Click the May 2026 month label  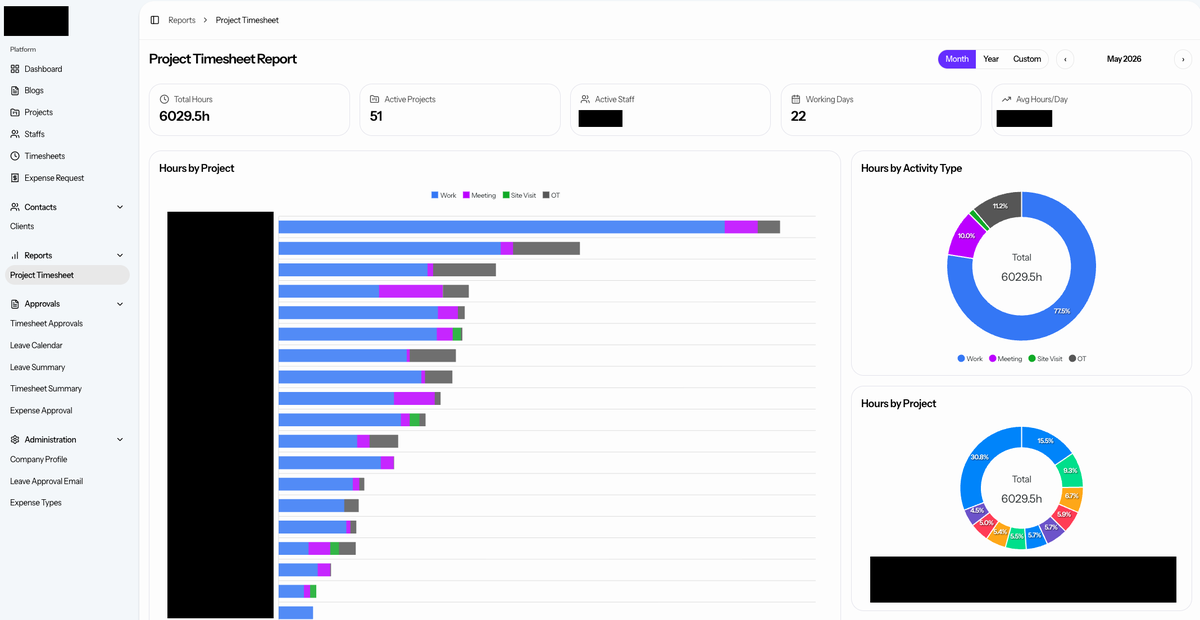point(1124,59)
